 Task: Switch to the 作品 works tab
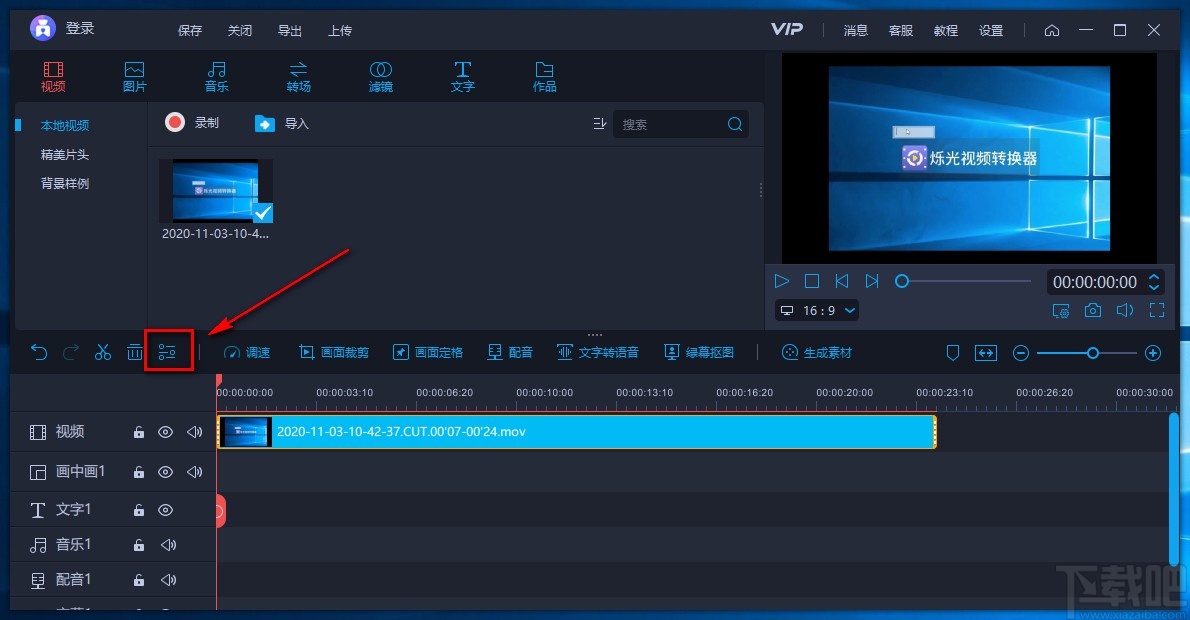[544, 77]
